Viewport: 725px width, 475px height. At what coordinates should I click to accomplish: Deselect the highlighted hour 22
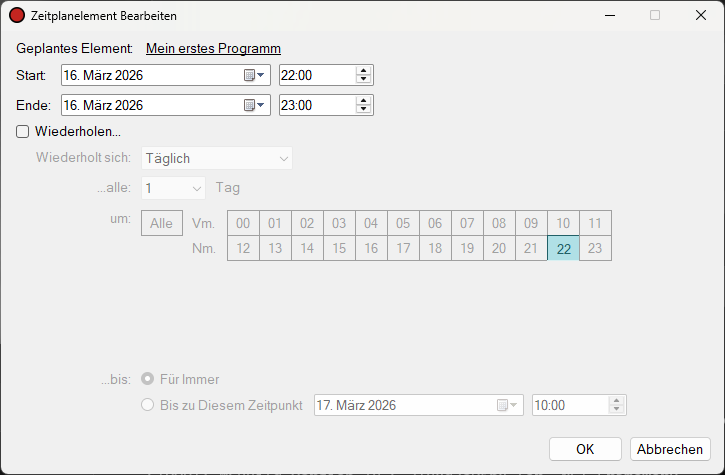click(563, 248)
